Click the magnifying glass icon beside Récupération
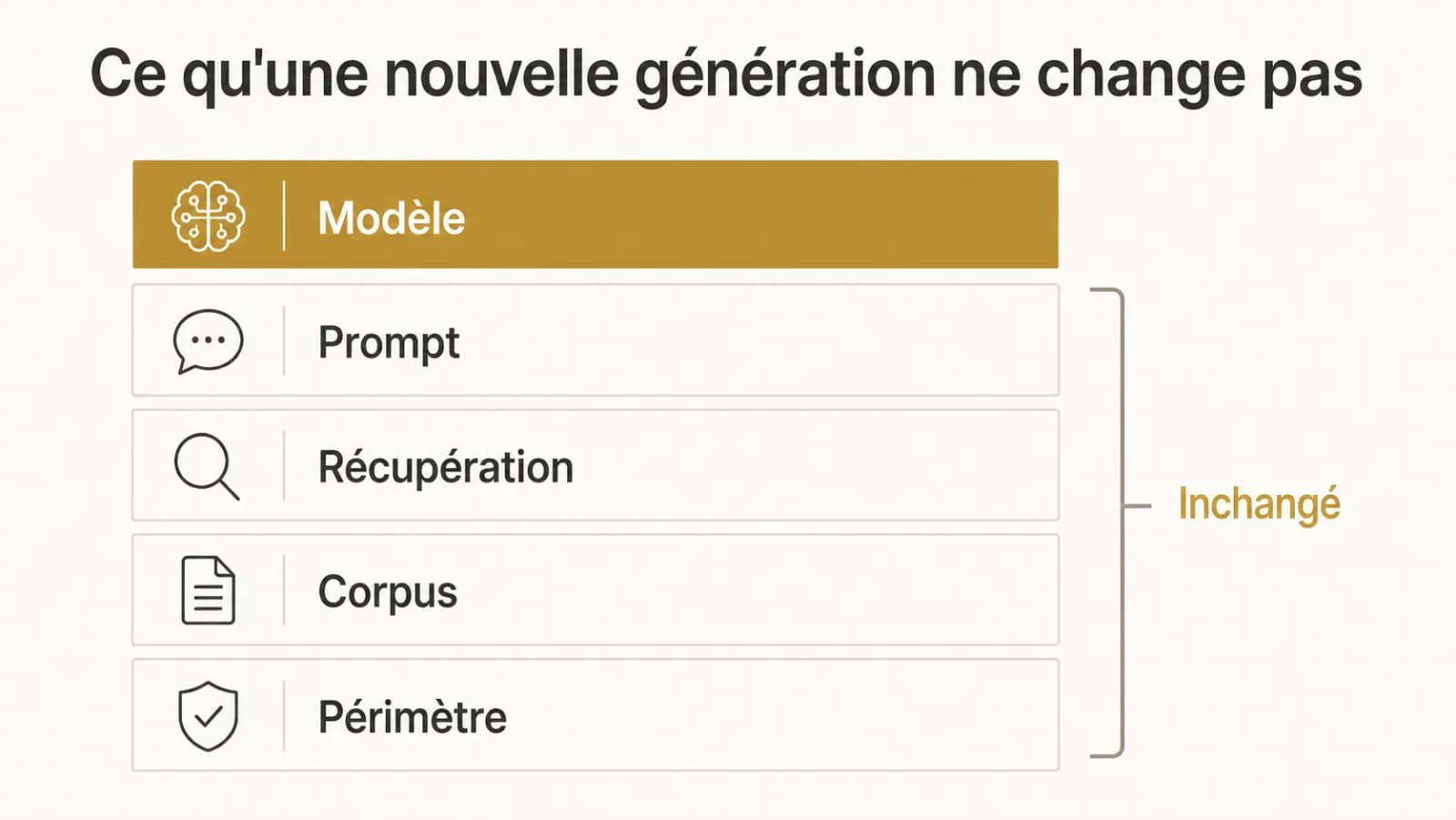This screenshot has width=1456, height=820. pyautogui.click(x=207, y=466)
